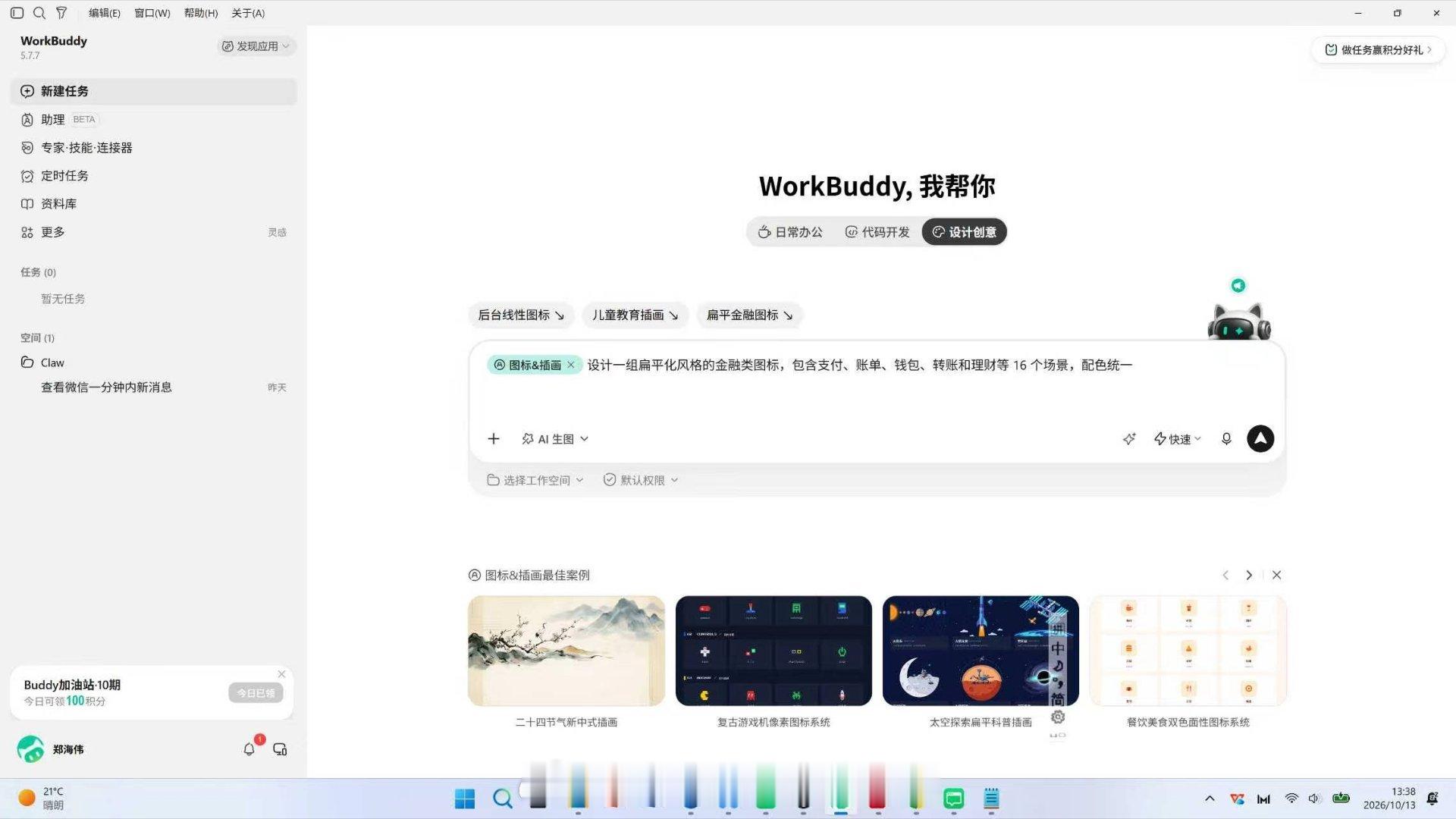Show previous best-case examples with left arrow
Image resolution: width=1456 pixels, height=819 pixels.
coord(1225,575)
